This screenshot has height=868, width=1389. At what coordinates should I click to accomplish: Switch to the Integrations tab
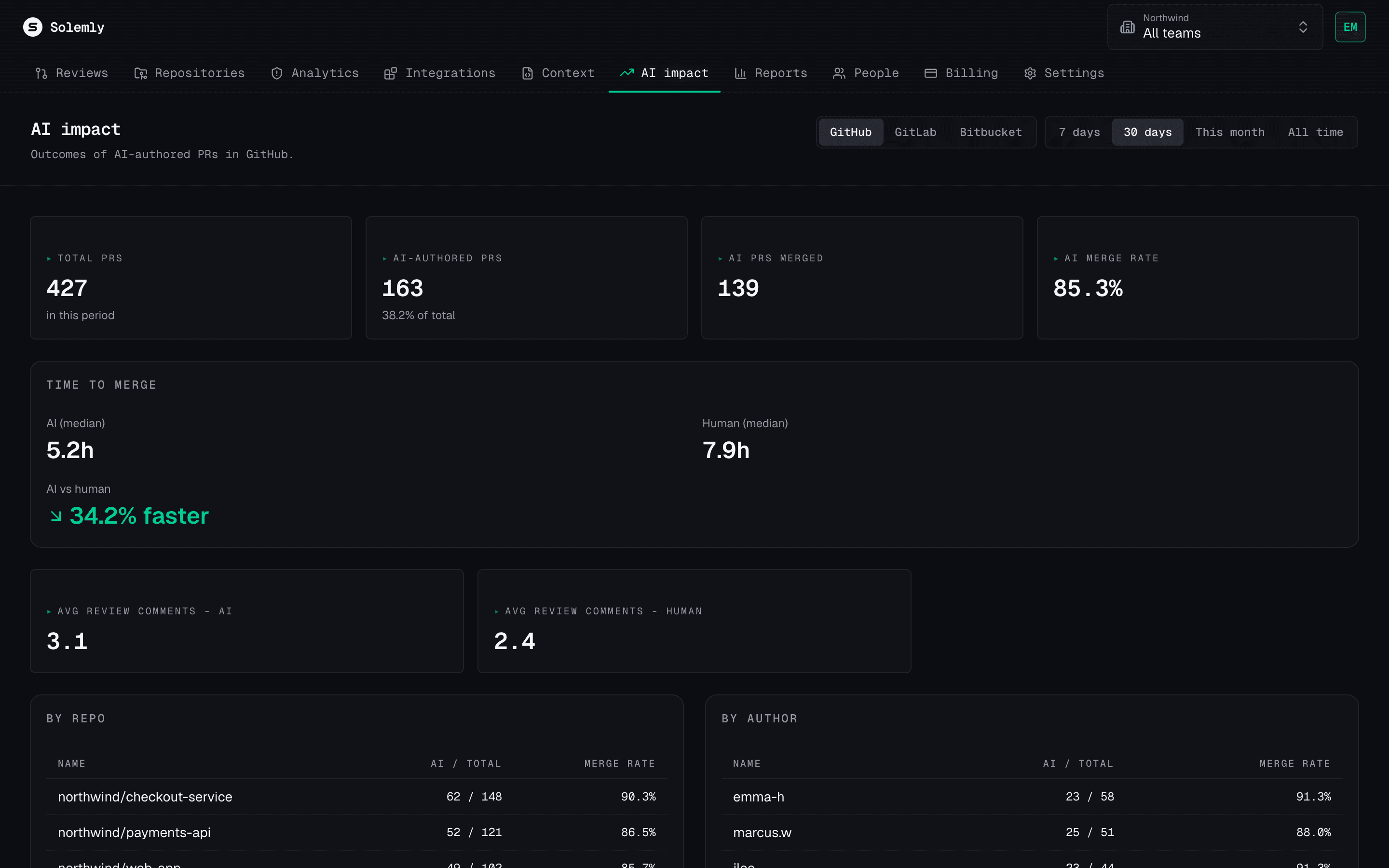coord(440,73)
